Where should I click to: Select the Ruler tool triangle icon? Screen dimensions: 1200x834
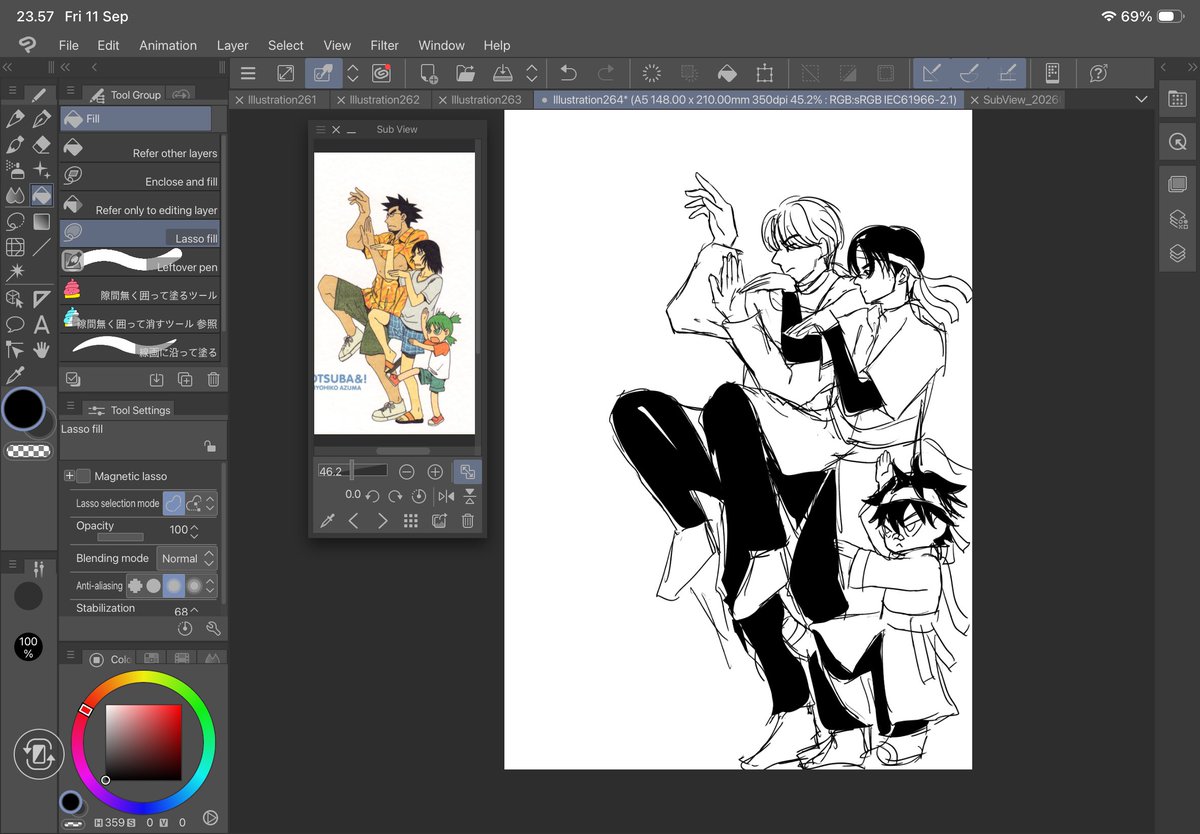tap(41, 298)
